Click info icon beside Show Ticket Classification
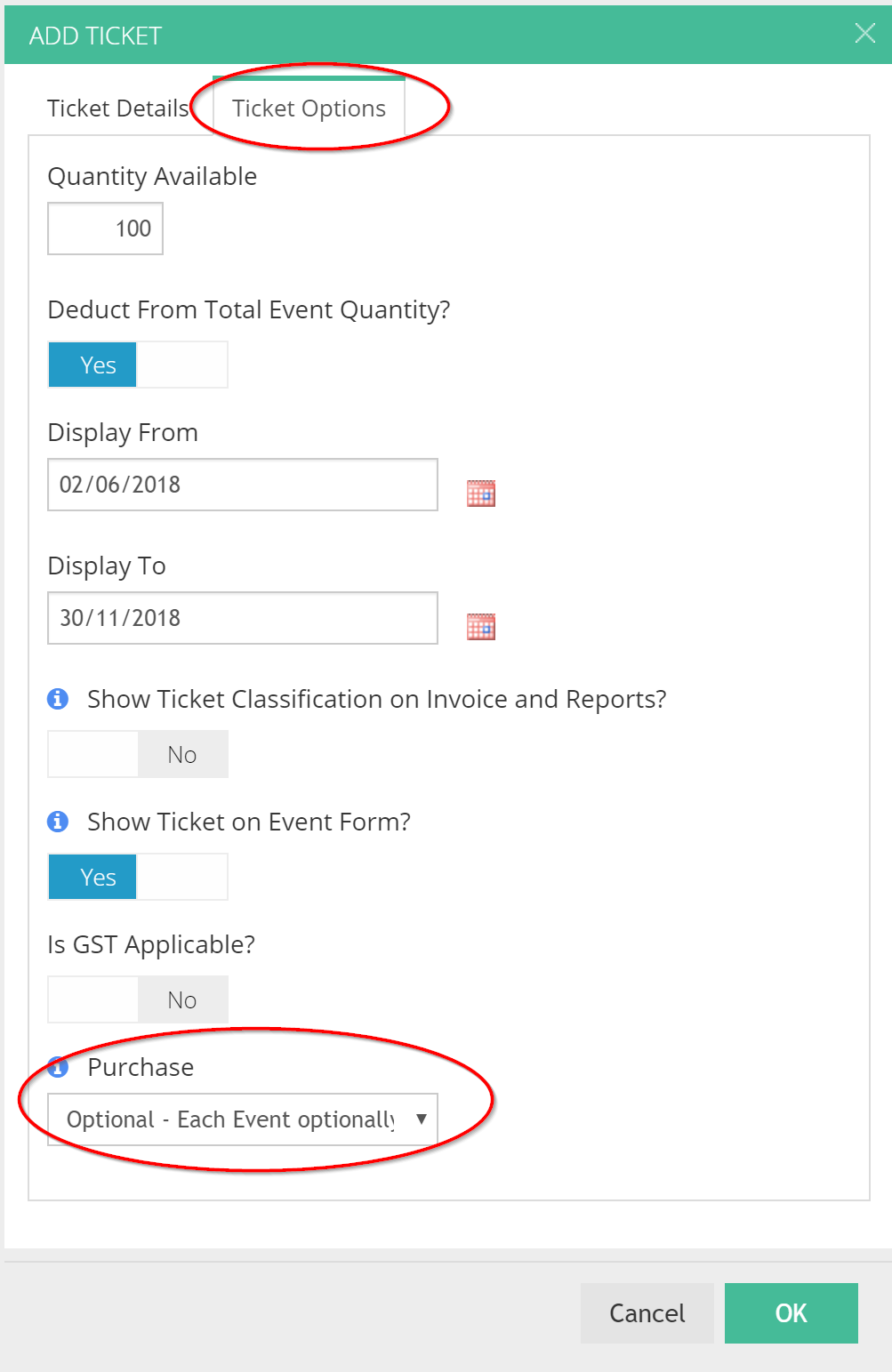Viewport: 892px width, 1372px height. tap(58, 699)
